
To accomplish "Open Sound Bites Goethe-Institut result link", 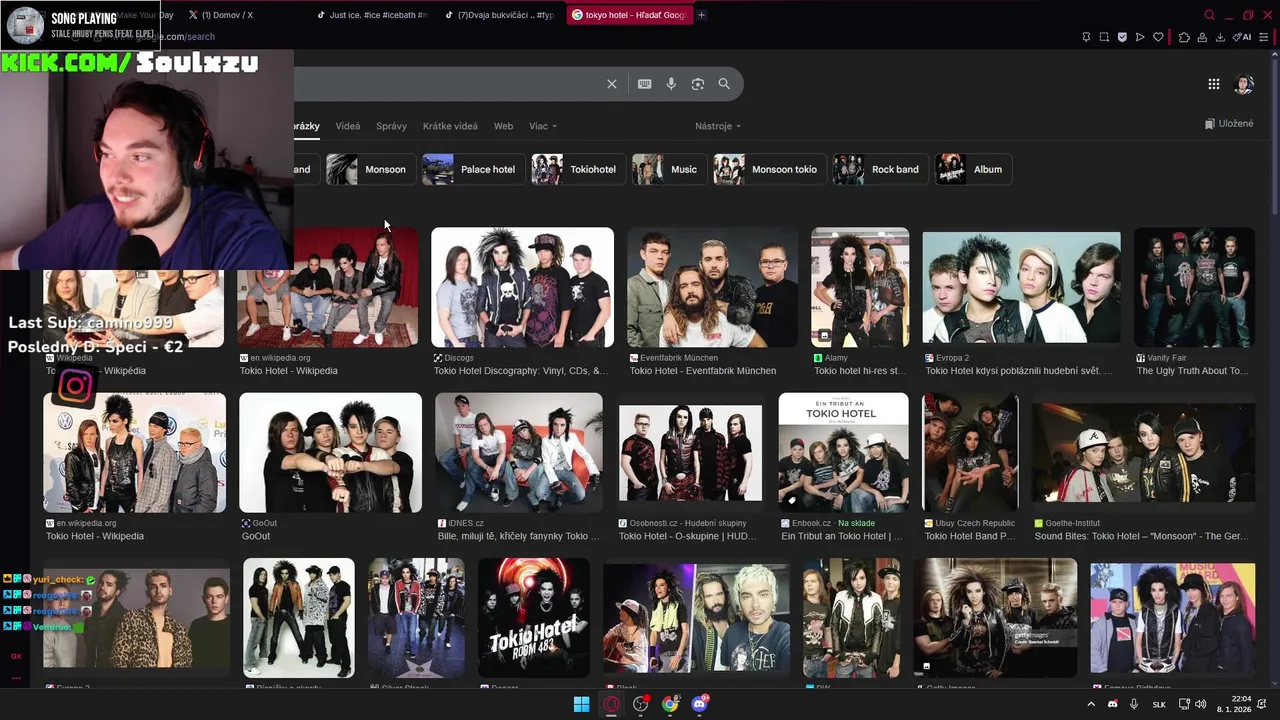I will [1141, 536].
